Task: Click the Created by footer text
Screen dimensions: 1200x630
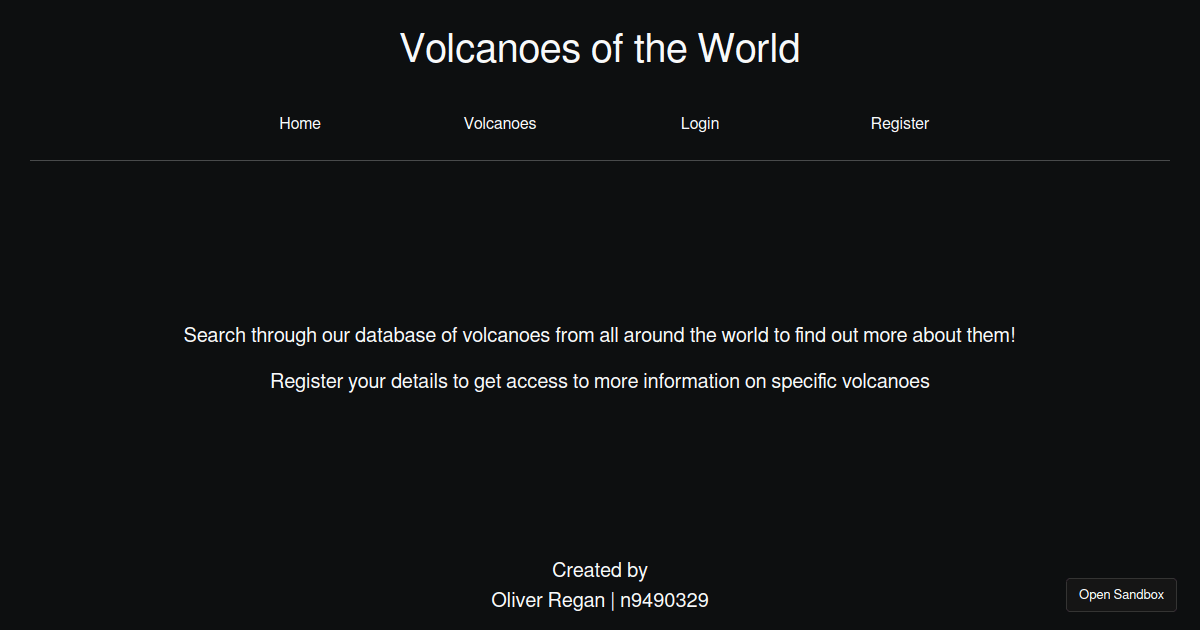Action: coord(600,571)
